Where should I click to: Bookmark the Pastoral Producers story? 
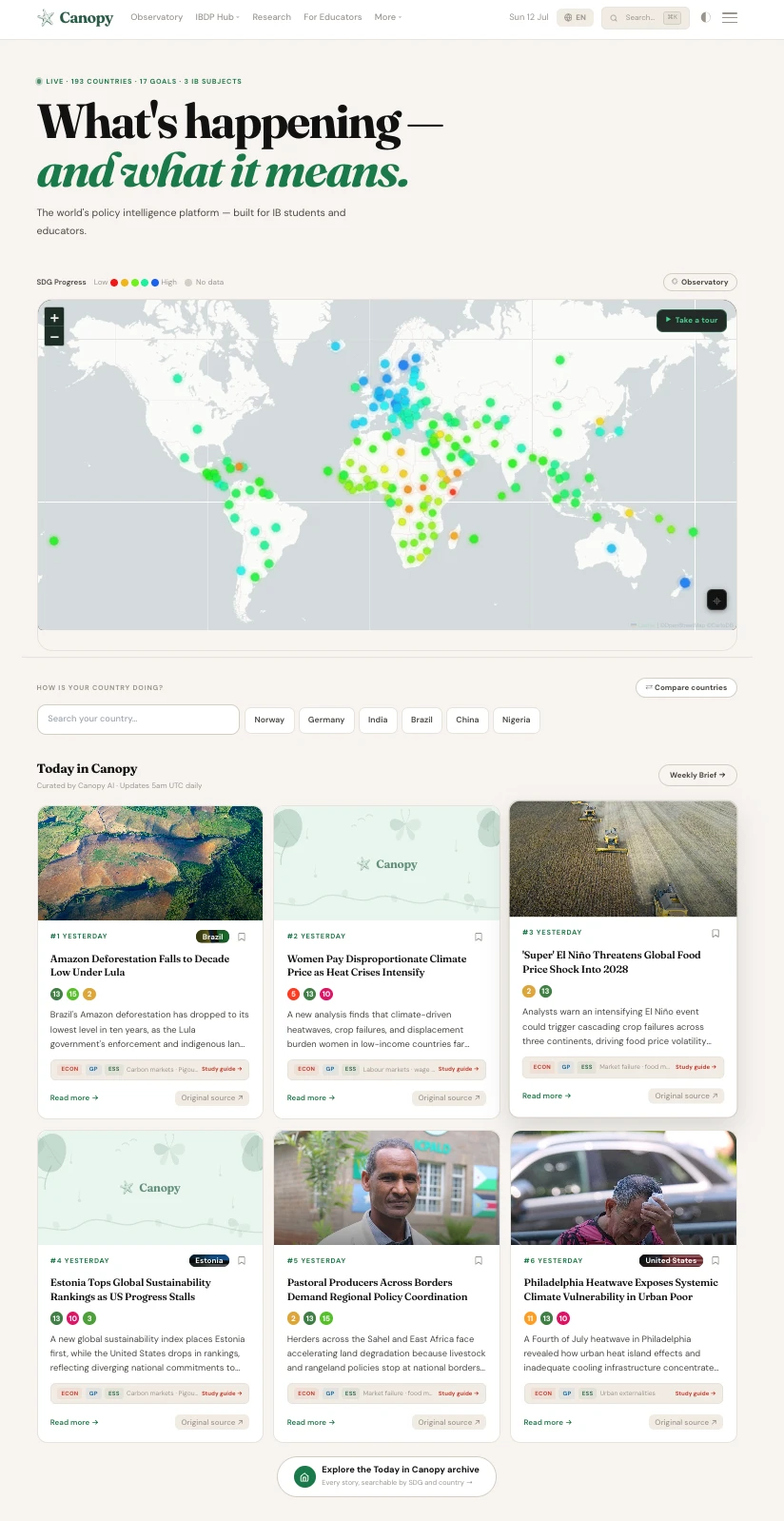[x=479, y=1260]
